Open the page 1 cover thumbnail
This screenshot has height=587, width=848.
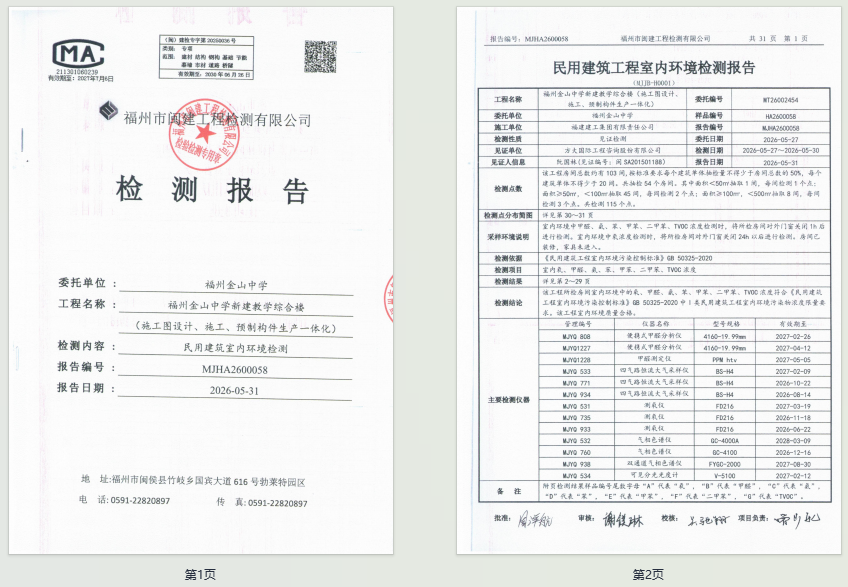click(201, 280)
